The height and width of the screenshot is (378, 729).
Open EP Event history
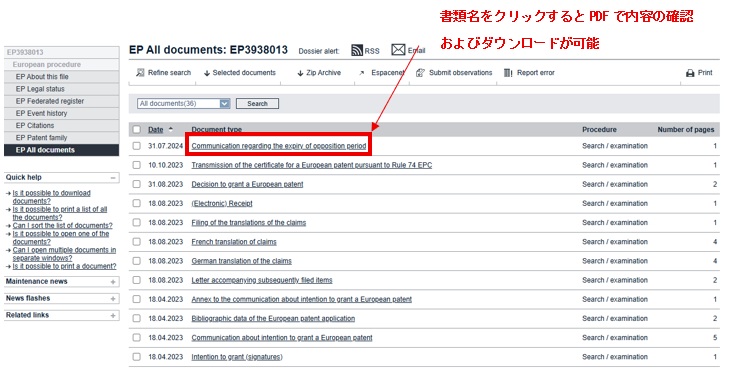coord(61,113)
